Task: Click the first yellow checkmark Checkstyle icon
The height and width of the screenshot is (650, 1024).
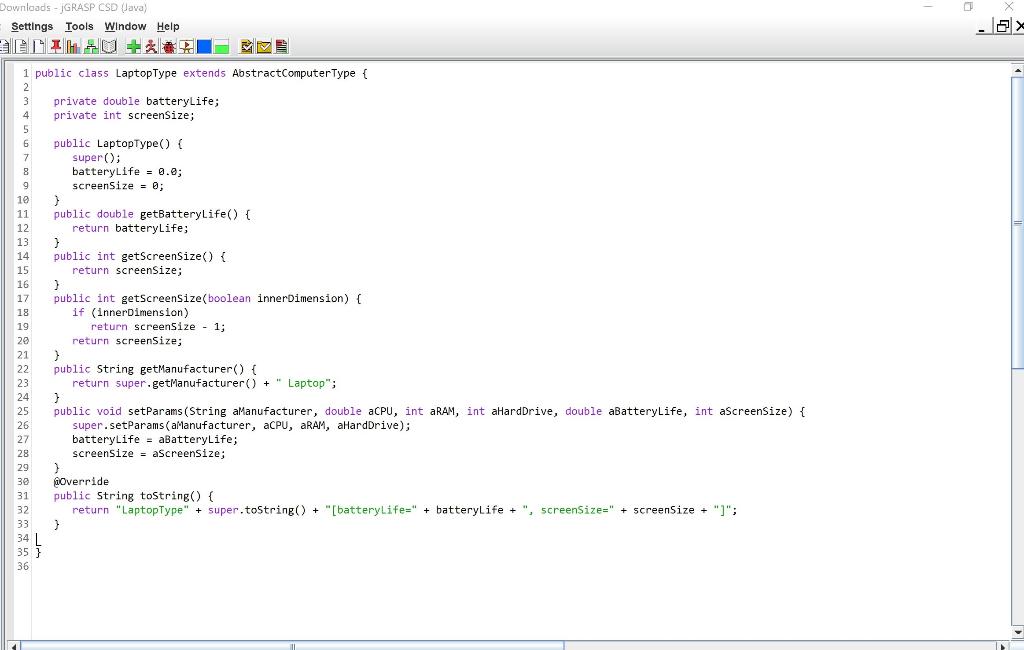Action: click(247, 46)
